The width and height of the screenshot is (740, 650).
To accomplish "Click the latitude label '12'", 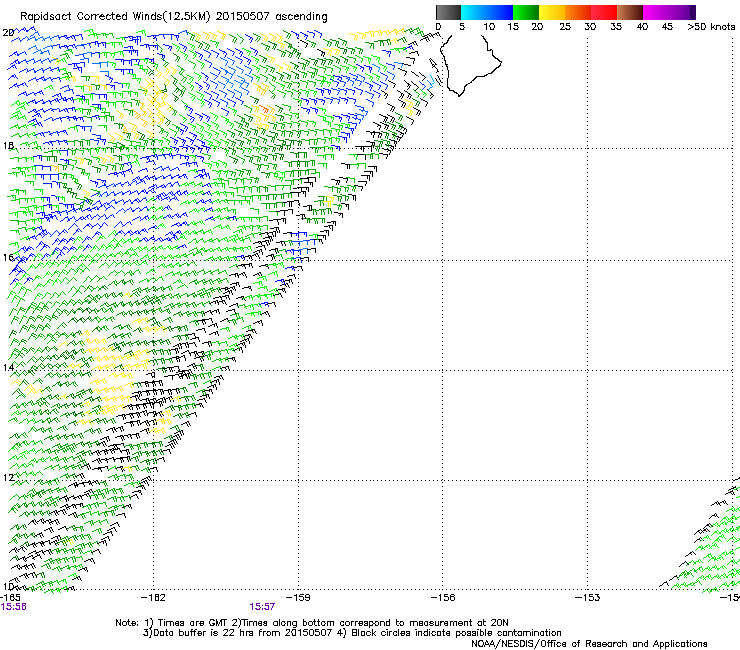I will click(8, 477).
